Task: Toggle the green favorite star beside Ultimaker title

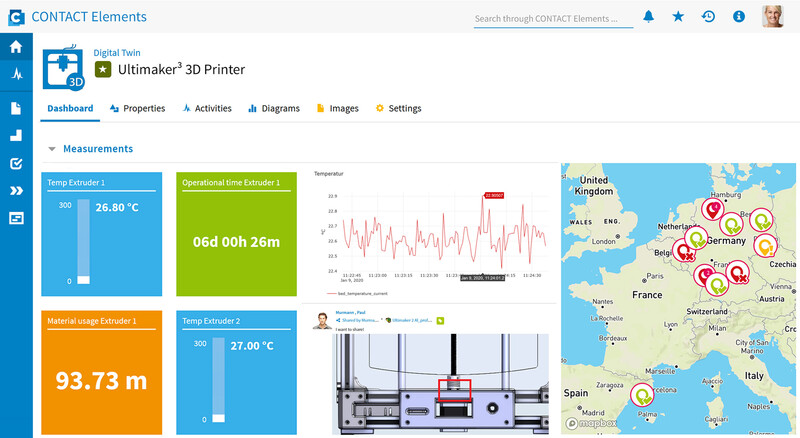Action: [x=103, y=69]
